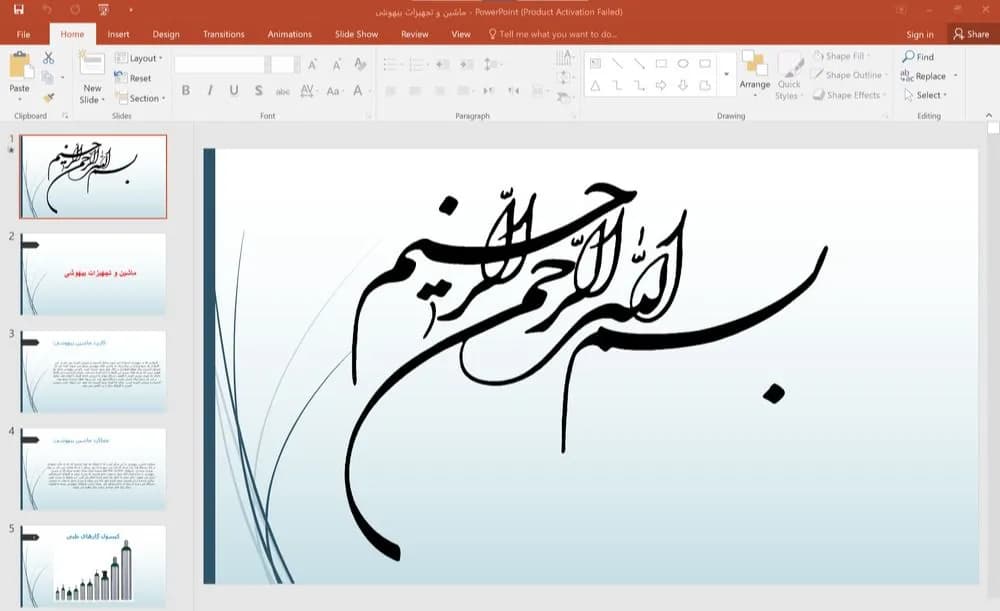Image resolution: width=1000 pixels, height=611 pixels.
Task: Toggle Bold formatting
Action: pos(186,91)
